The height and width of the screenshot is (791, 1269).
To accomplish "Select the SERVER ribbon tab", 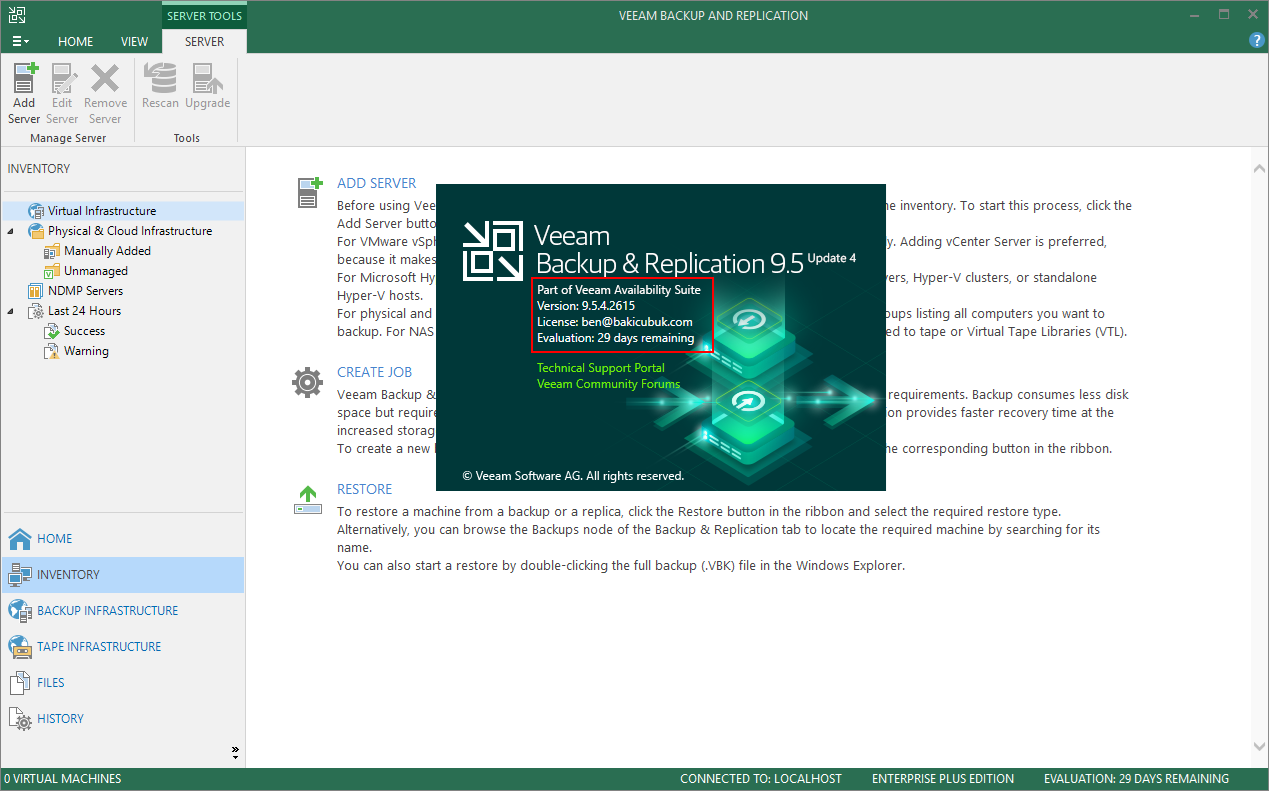I will tap(204, 42).
